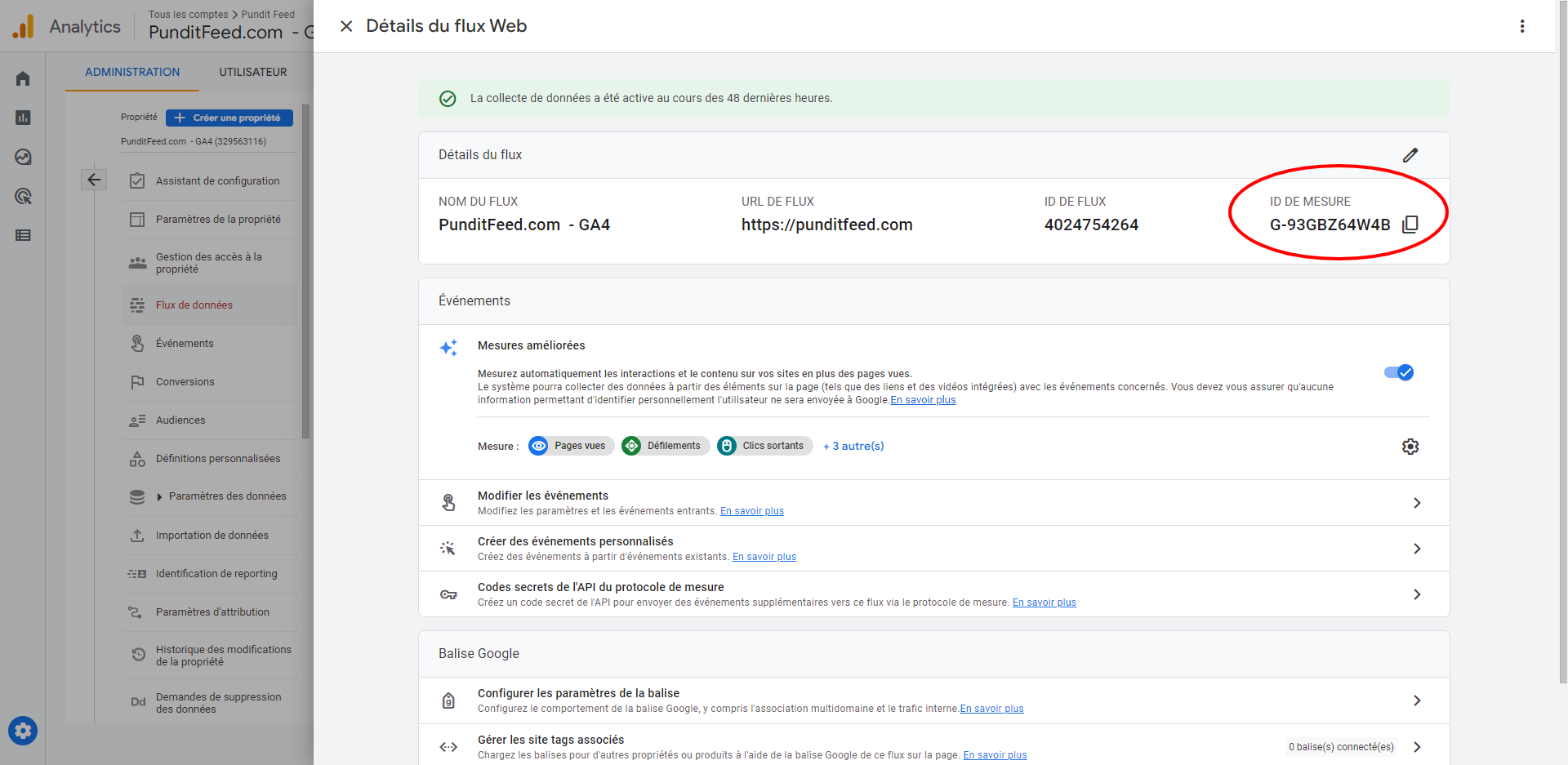Select Flux de données menu item
Viewport: 1568px width, 765px height.
(194, 305)
